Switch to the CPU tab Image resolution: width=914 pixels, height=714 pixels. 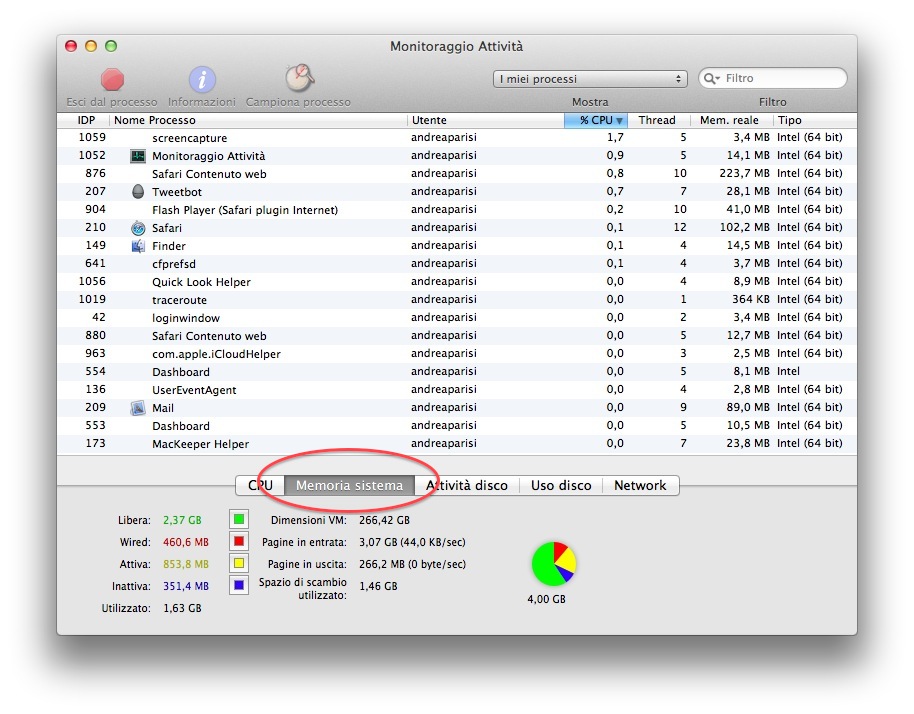260,486
